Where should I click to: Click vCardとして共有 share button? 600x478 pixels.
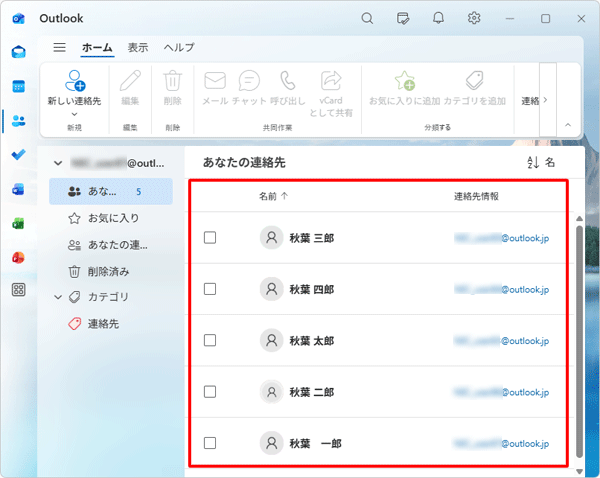tap(331, 94)
